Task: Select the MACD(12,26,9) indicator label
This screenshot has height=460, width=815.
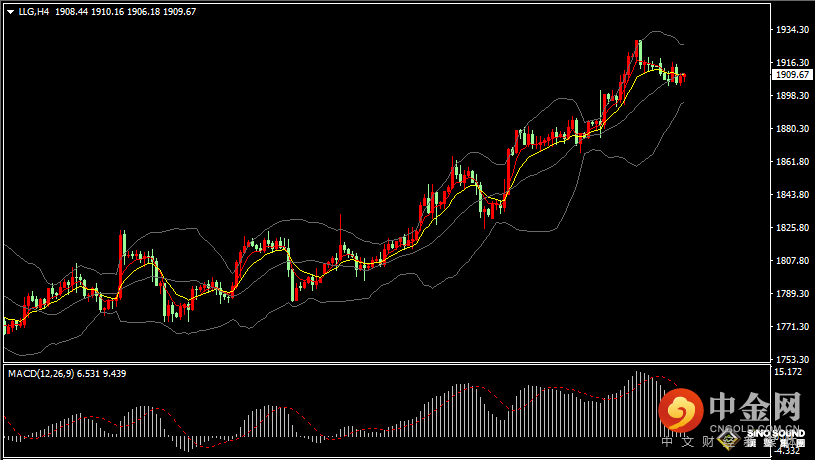Action: click(x=40, y=373)
